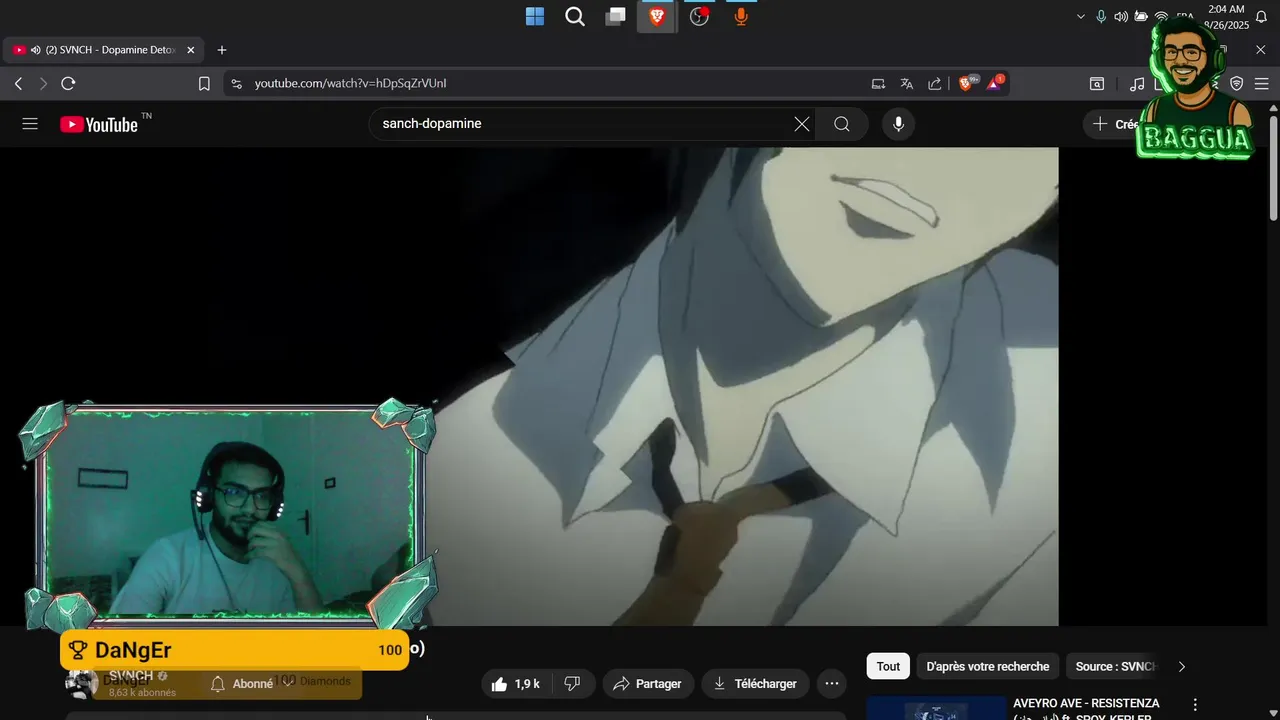Open more actions three-dot menu
The width and height of the screenshot is (1280, 720).
832,684
